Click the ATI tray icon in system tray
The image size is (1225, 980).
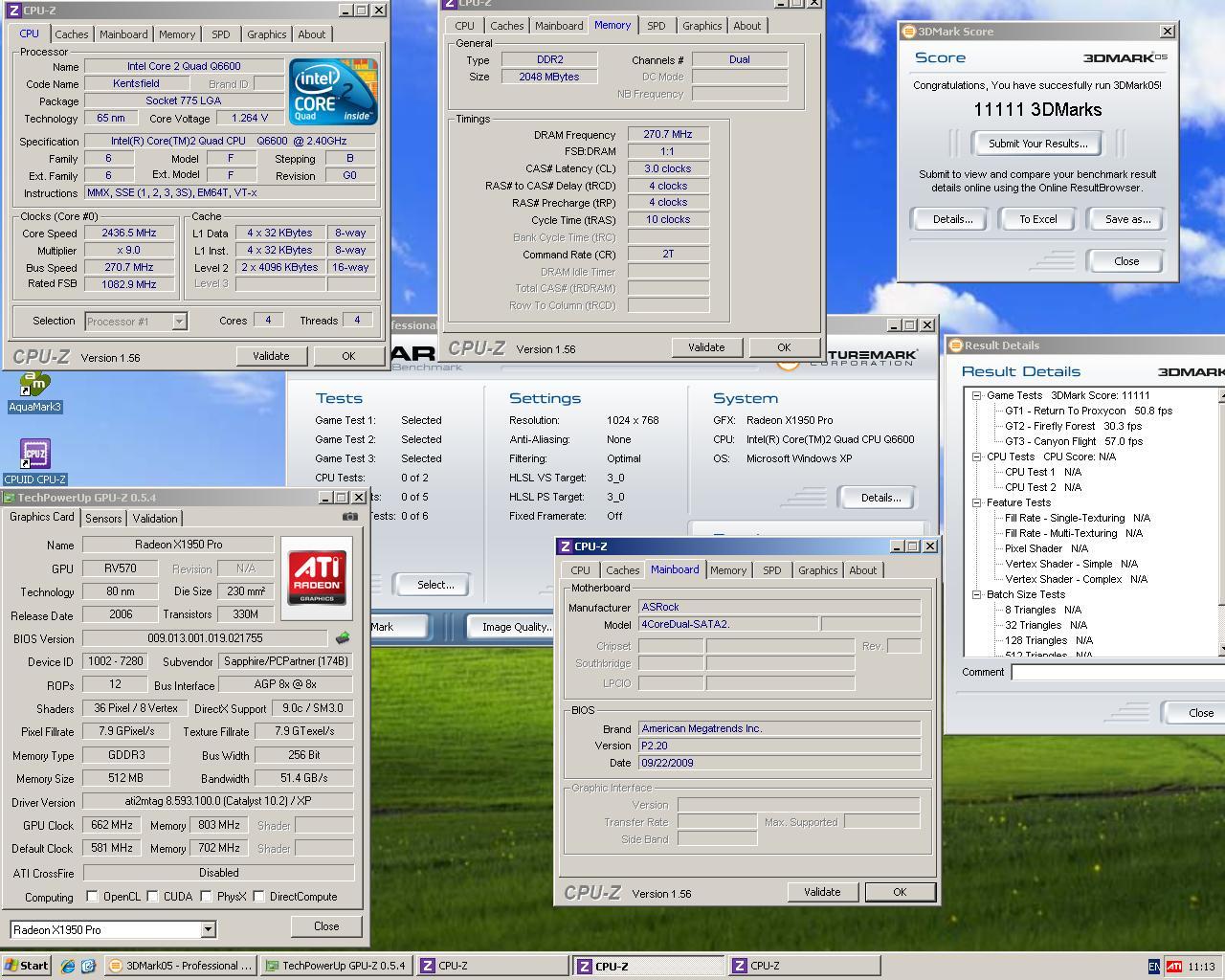click(1173, 967)
